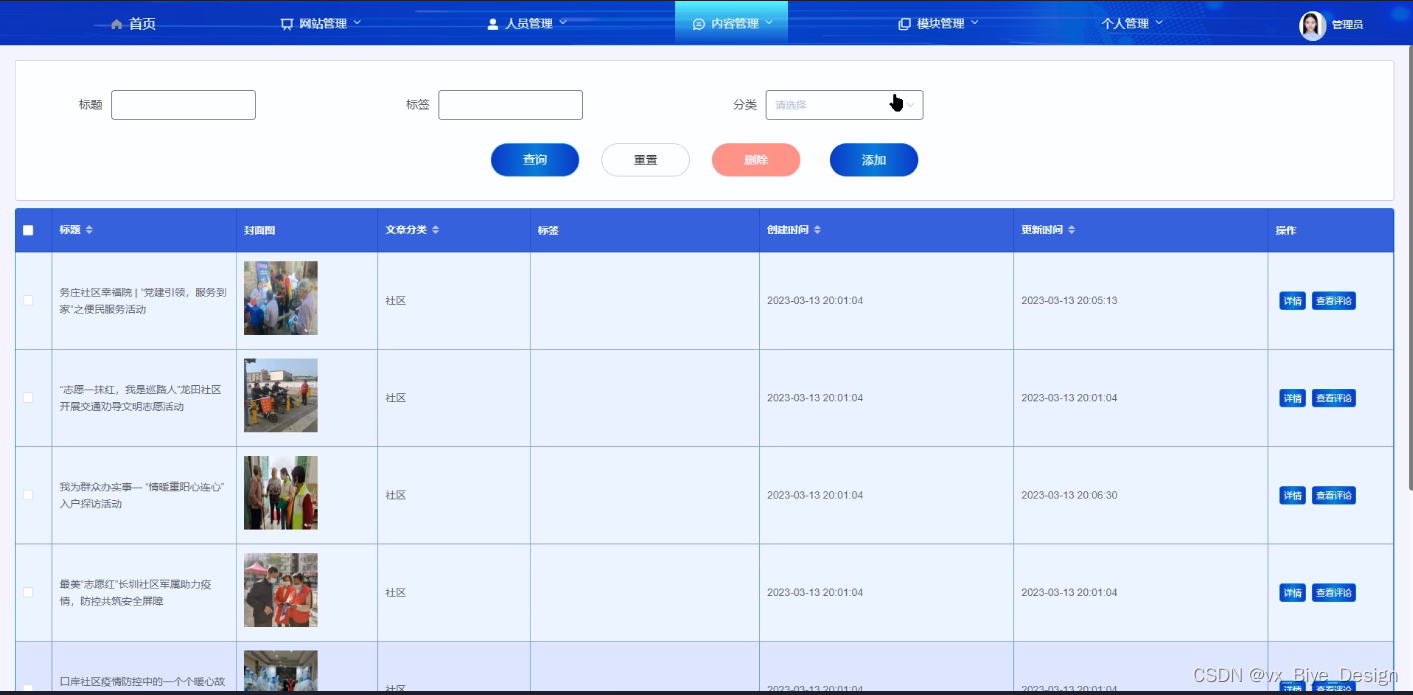Image resolution: width=1413 pixels, height=695 pixels.
Task: Expand 模块管理 chevron arrow
Action: click(975, 22)
